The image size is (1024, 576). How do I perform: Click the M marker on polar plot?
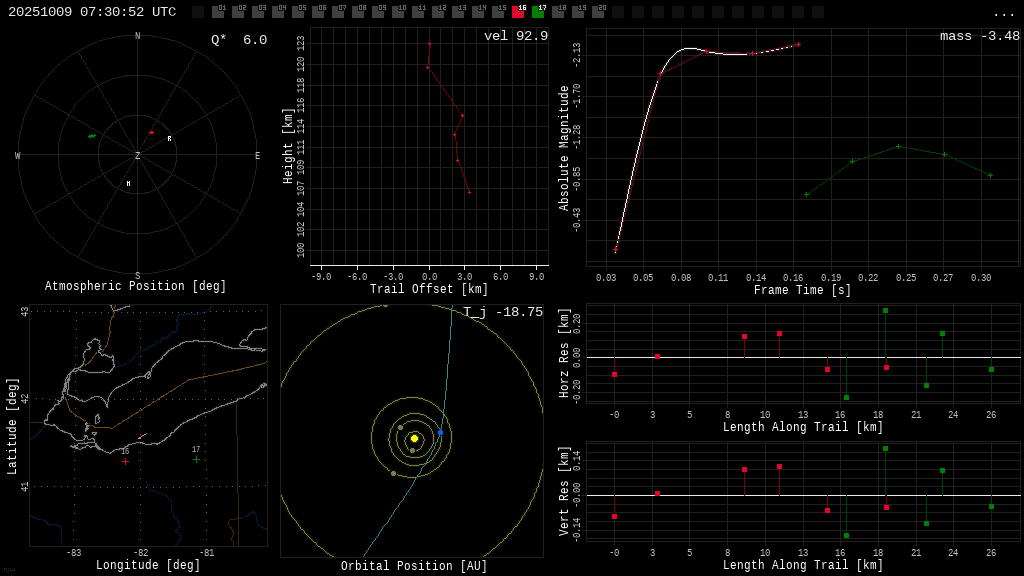pos(129,184)
